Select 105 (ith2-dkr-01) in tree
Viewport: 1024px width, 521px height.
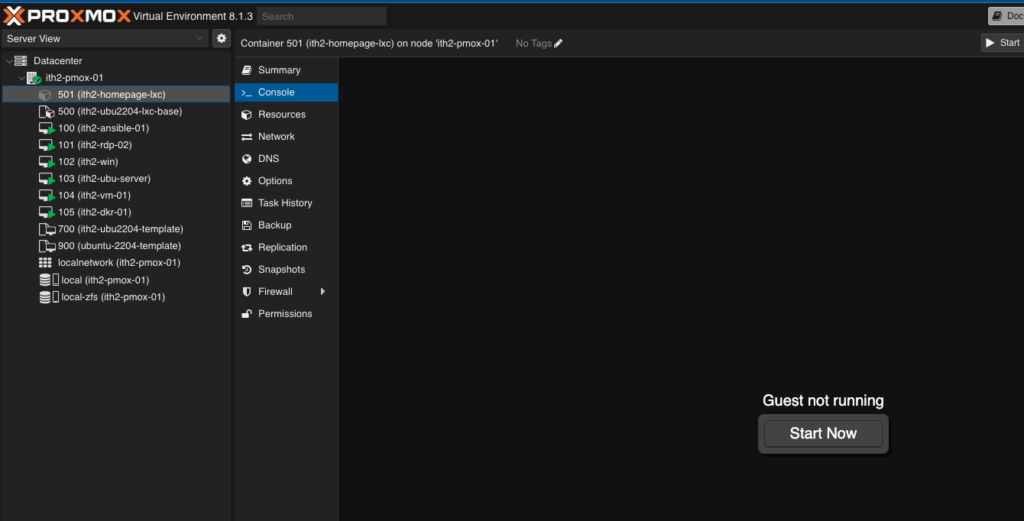pos(116,212)
